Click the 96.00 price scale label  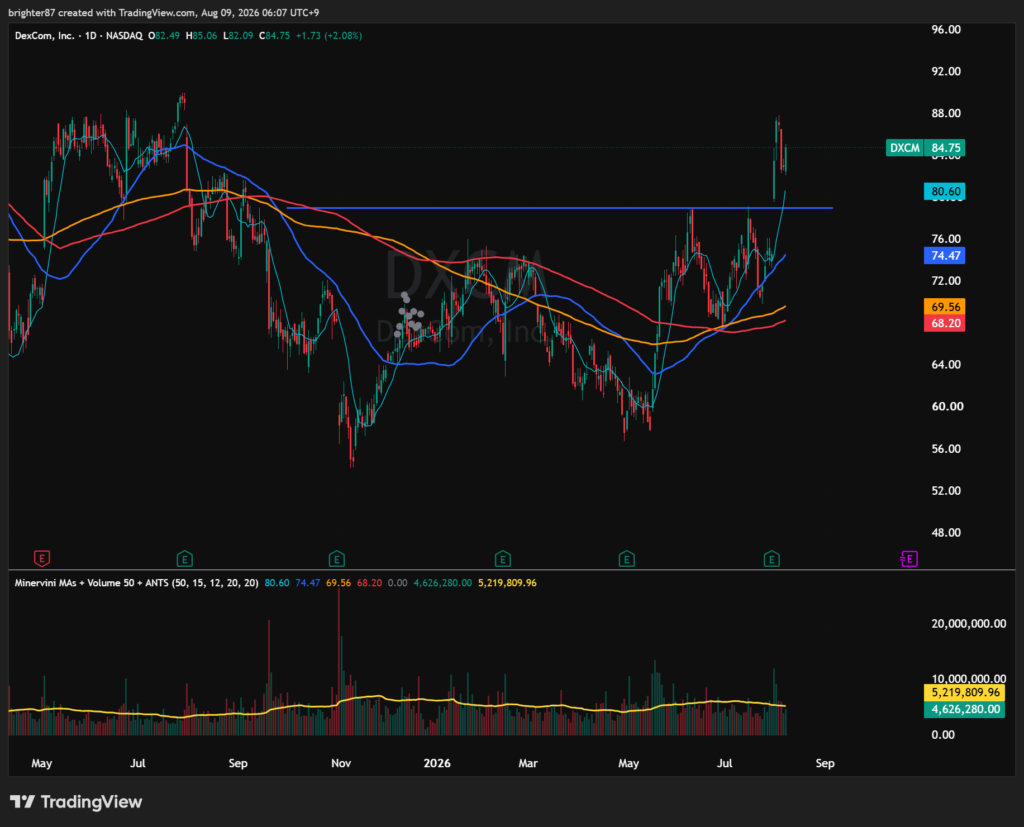[x=946, y=29]
